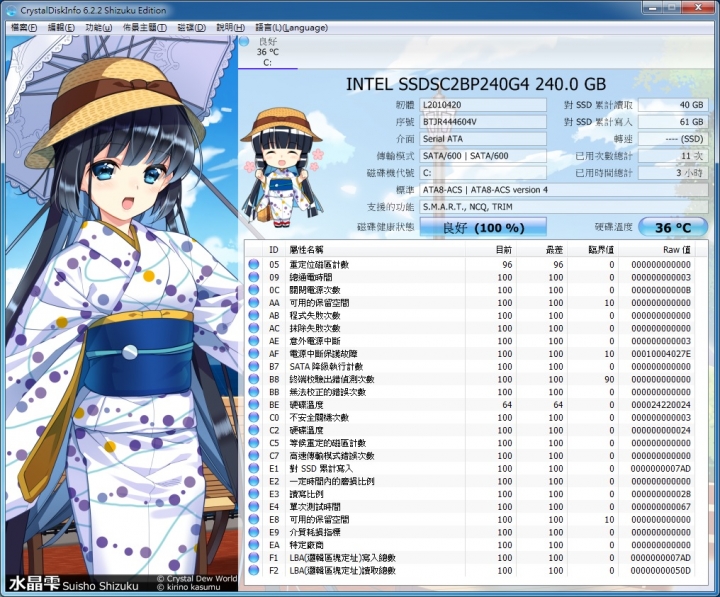
Task: Click status icon for attribute E1
Action: (x=253, y=468)
